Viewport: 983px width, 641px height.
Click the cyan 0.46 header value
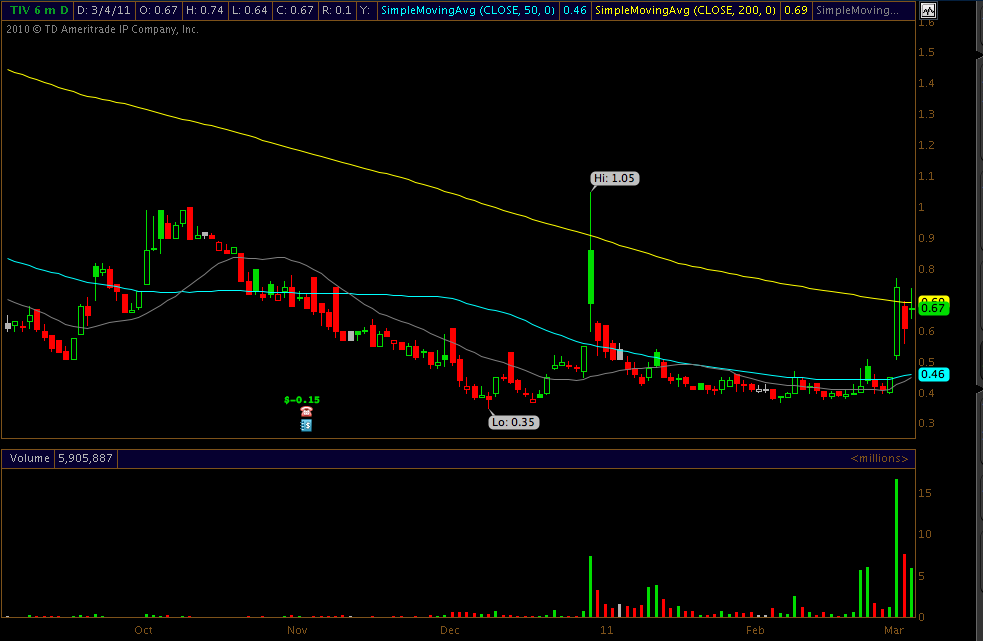tap(575, 11)
